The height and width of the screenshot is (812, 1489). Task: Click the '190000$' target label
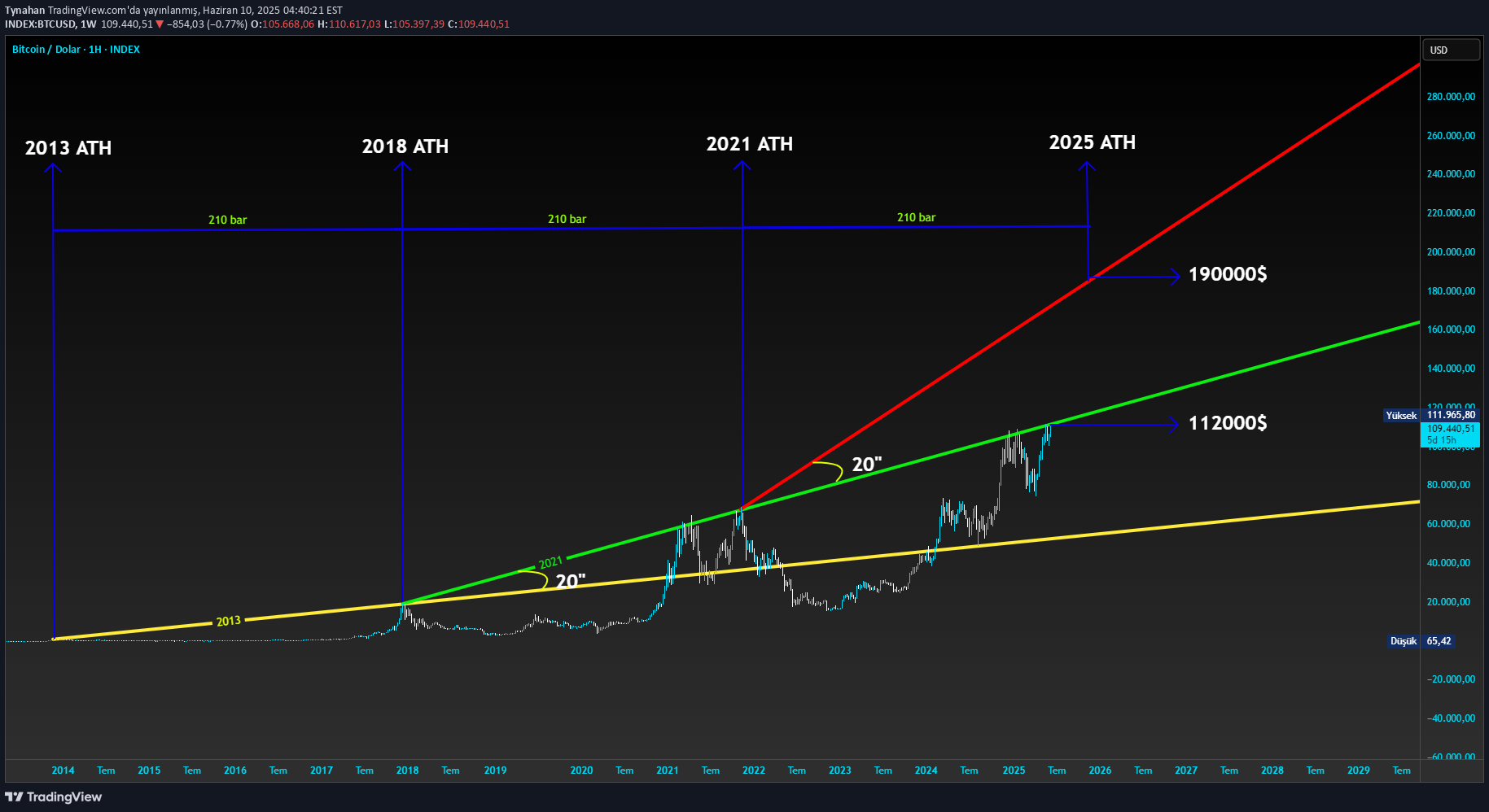click(x=1228, y=274)
